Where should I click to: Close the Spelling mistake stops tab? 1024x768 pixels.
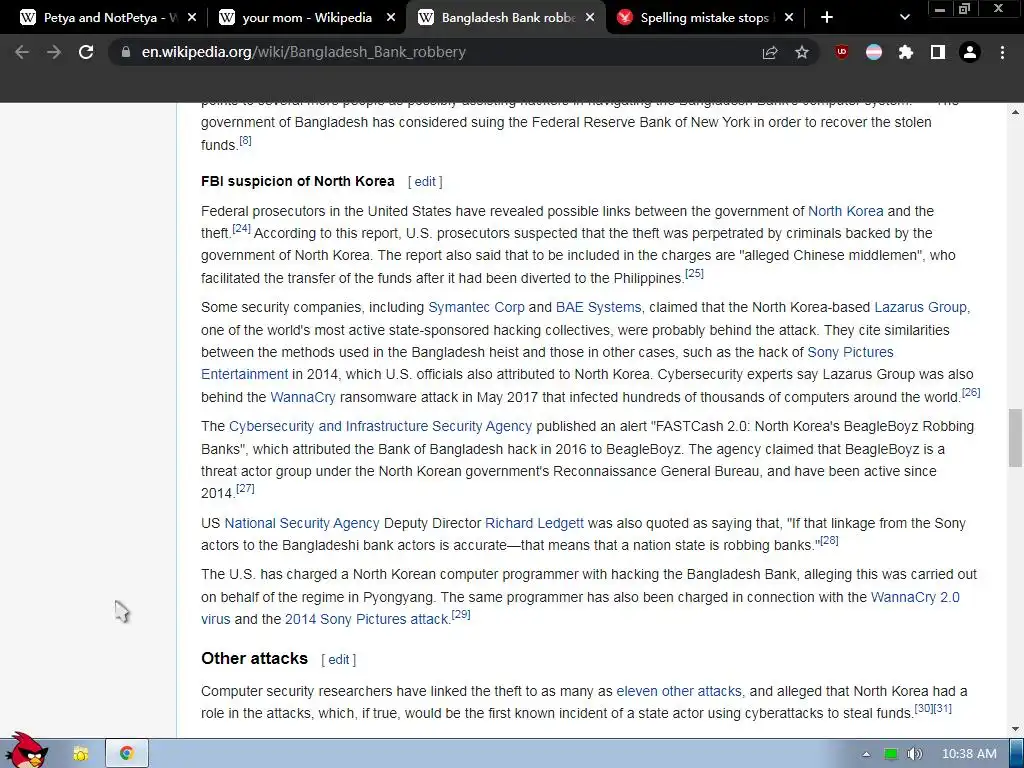click(788, 18)
